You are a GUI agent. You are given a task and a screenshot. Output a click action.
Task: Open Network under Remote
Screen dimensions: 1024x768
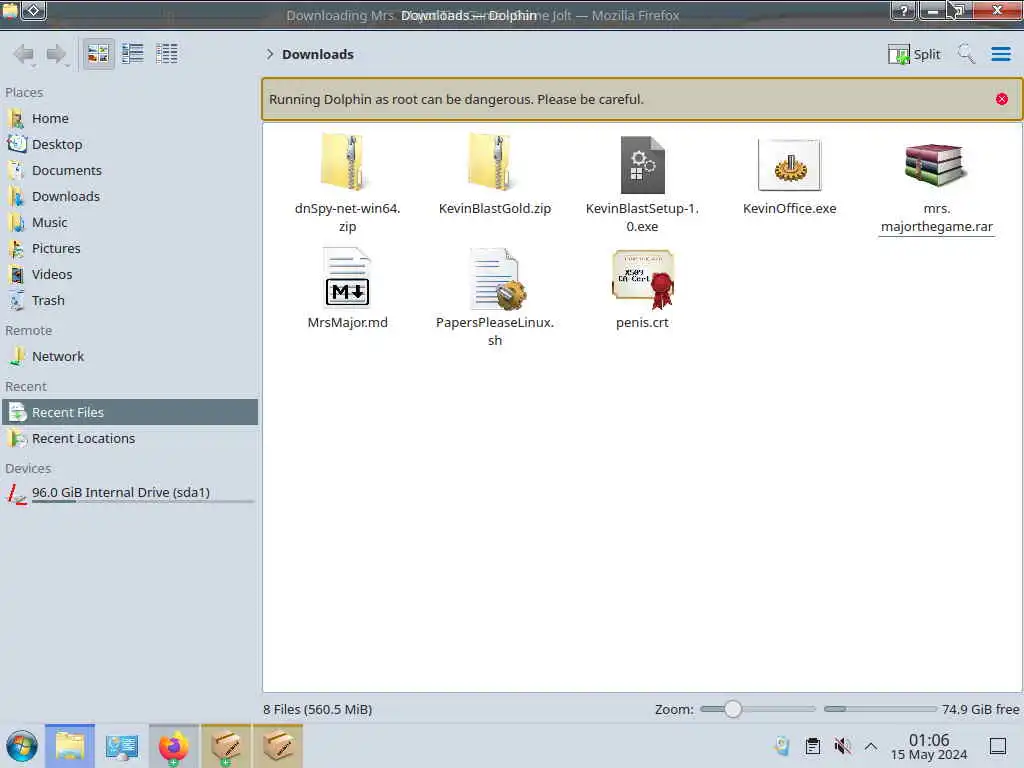point(129,357)
